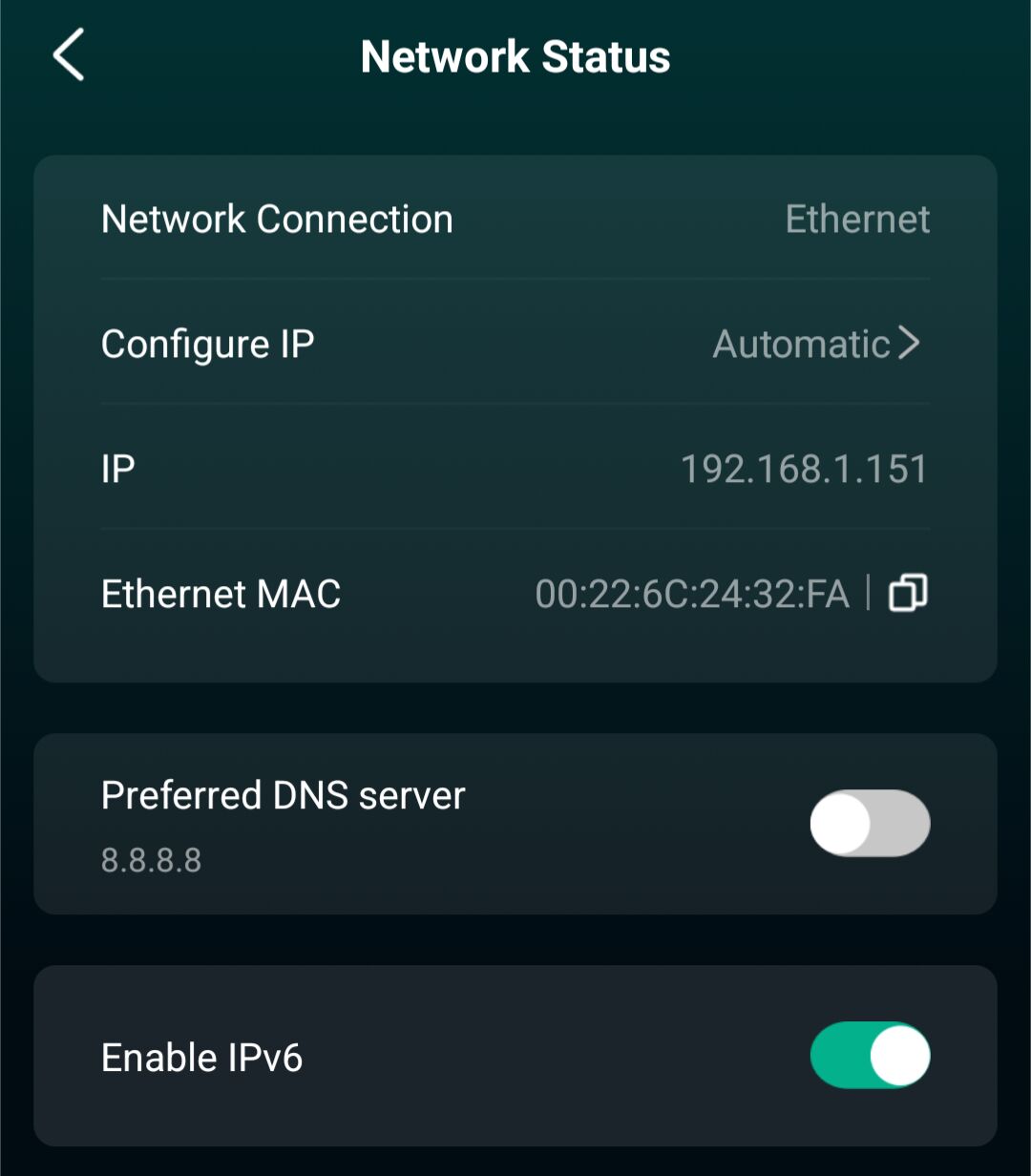Viewport: 1031px width, 1176px height.
Task: Click the Ethernet connection value
Action: [857, 220]
